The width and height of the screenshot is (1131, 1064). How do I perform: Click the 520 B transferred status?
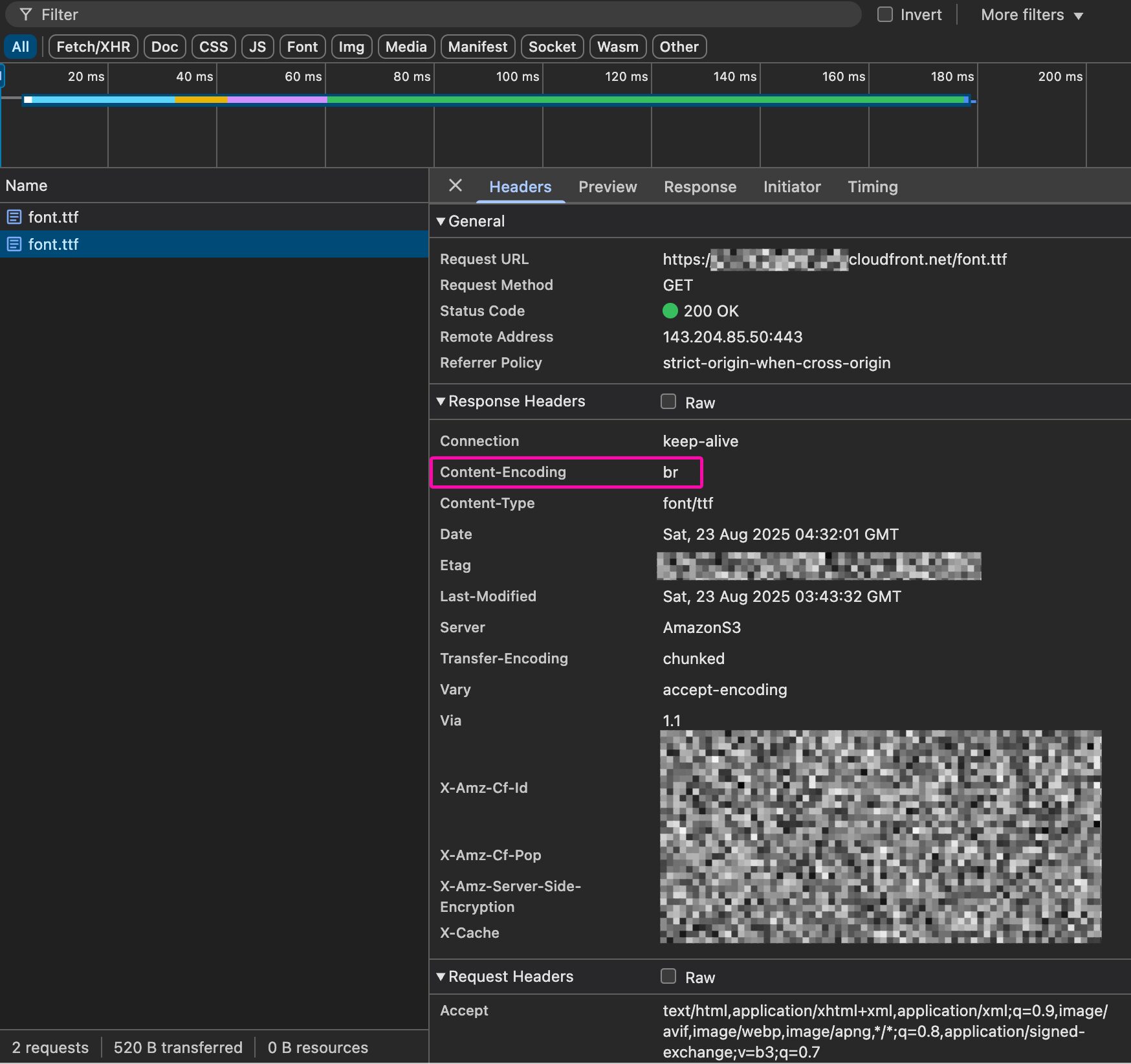(178, 1047)
